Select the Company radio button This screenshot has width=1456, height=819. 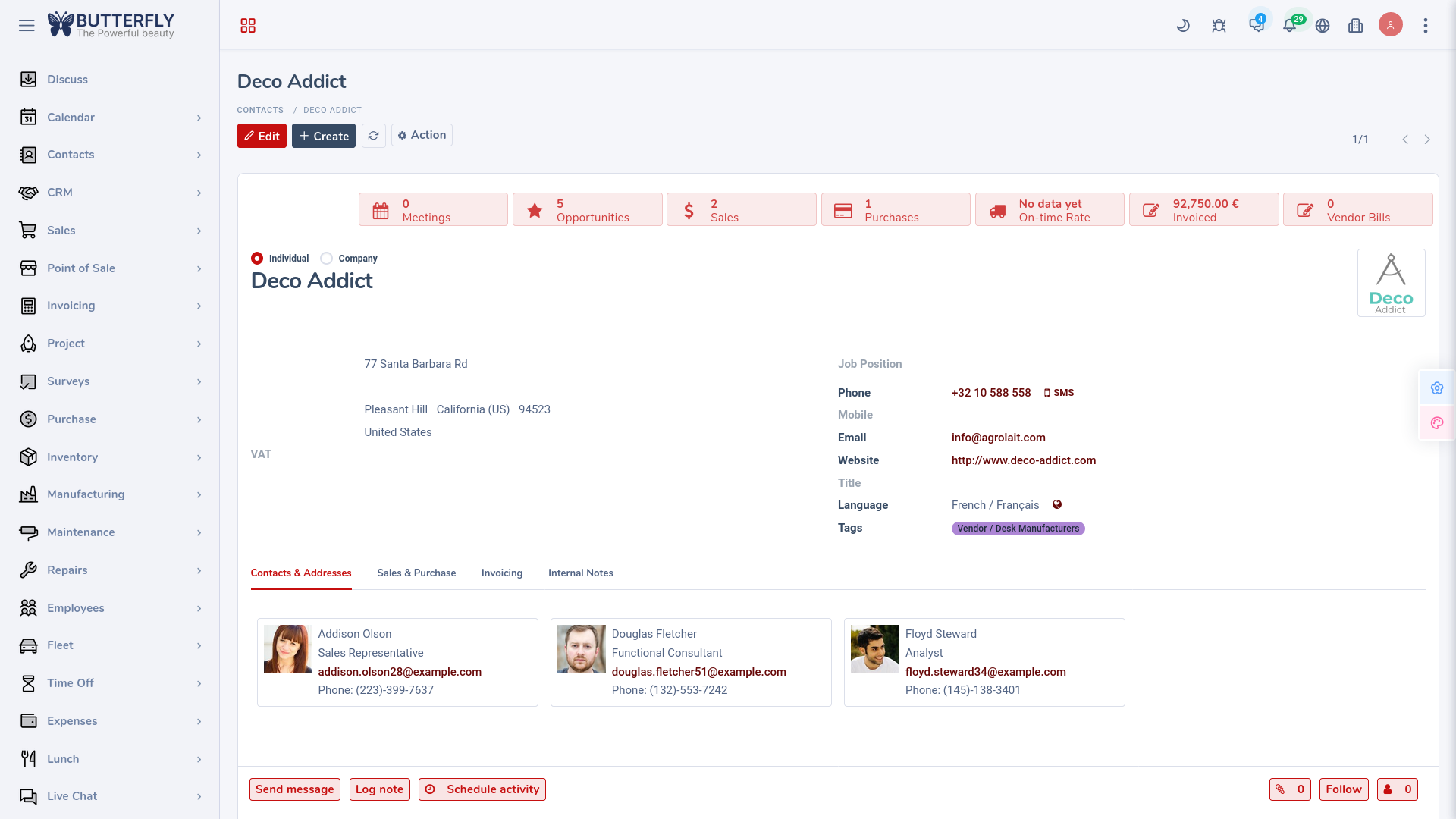327,259
